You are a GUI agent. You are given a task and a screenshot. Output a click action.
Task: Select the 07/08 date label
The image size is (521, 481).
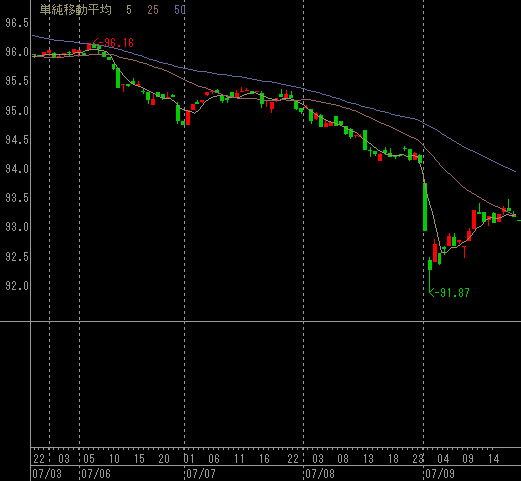coord(320,474)
